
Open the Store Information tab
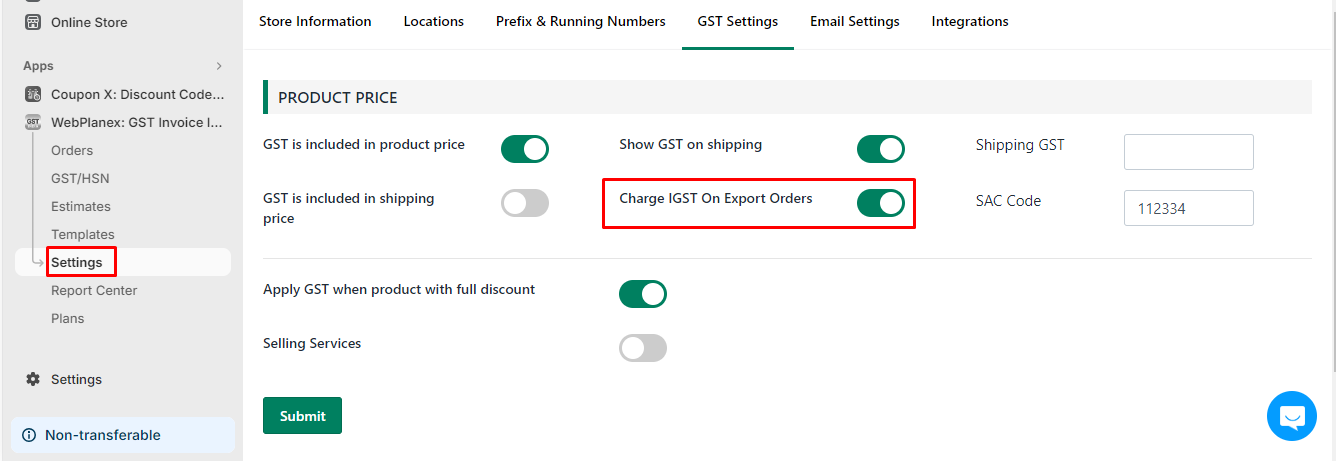315,21
